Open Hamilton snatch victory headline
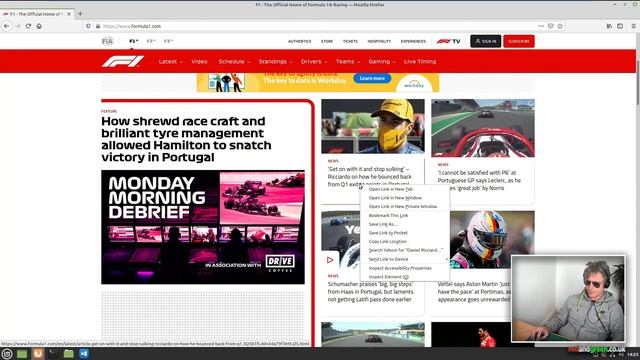This screenshot has height=360, width=640. pyautogui.click(x=186, y=139)
